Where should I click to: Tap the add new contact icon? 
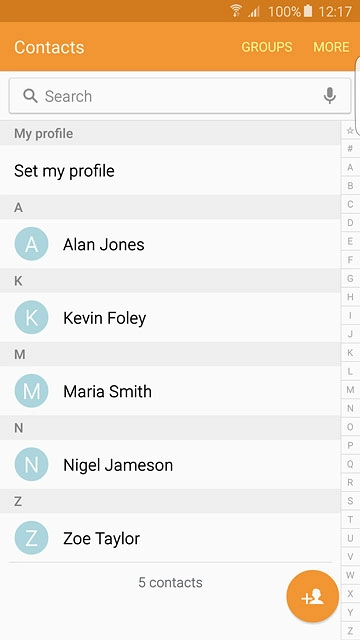(x=313, y=596)
